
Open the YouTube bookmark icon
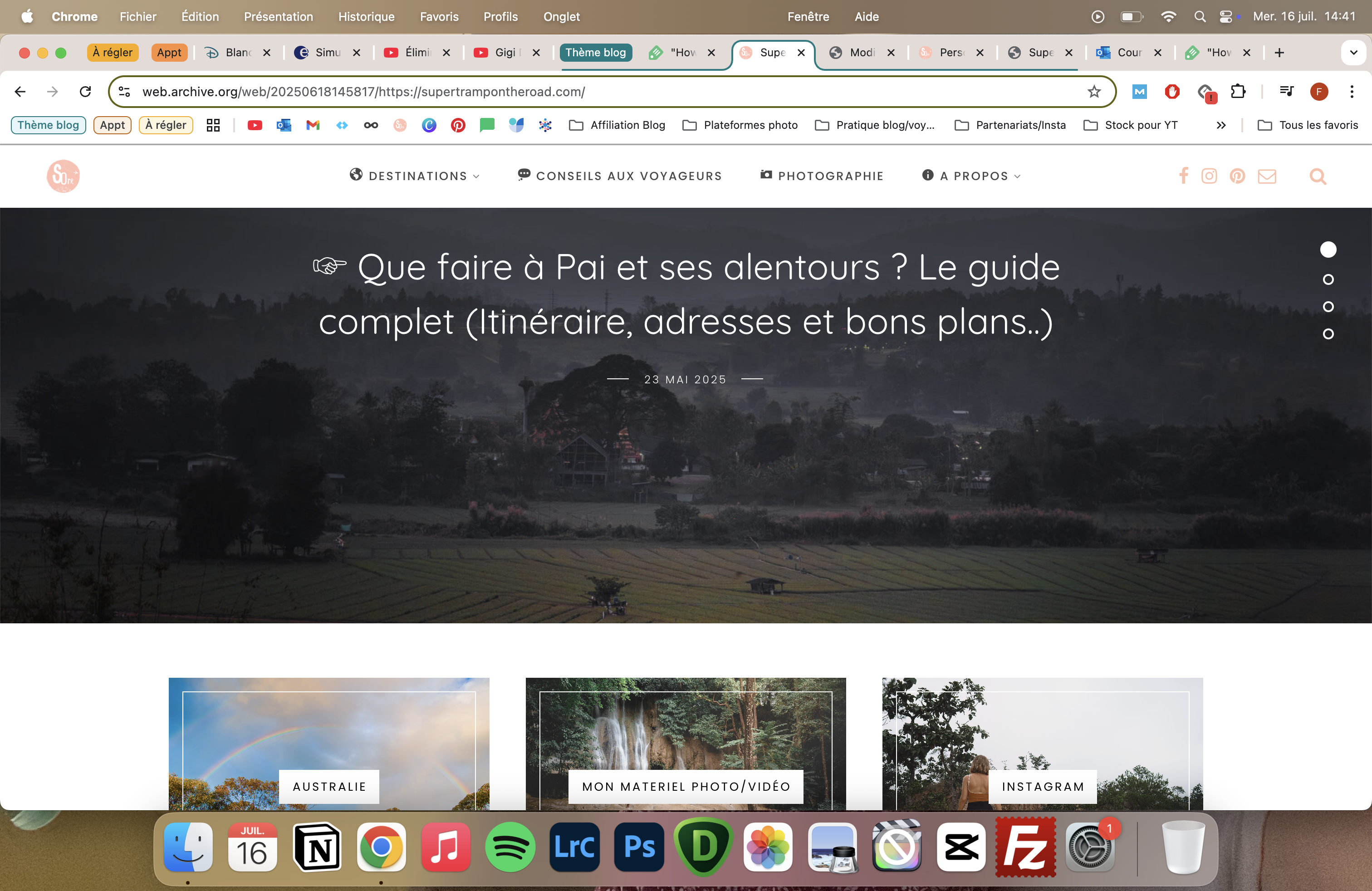click(x=255, y=125)
